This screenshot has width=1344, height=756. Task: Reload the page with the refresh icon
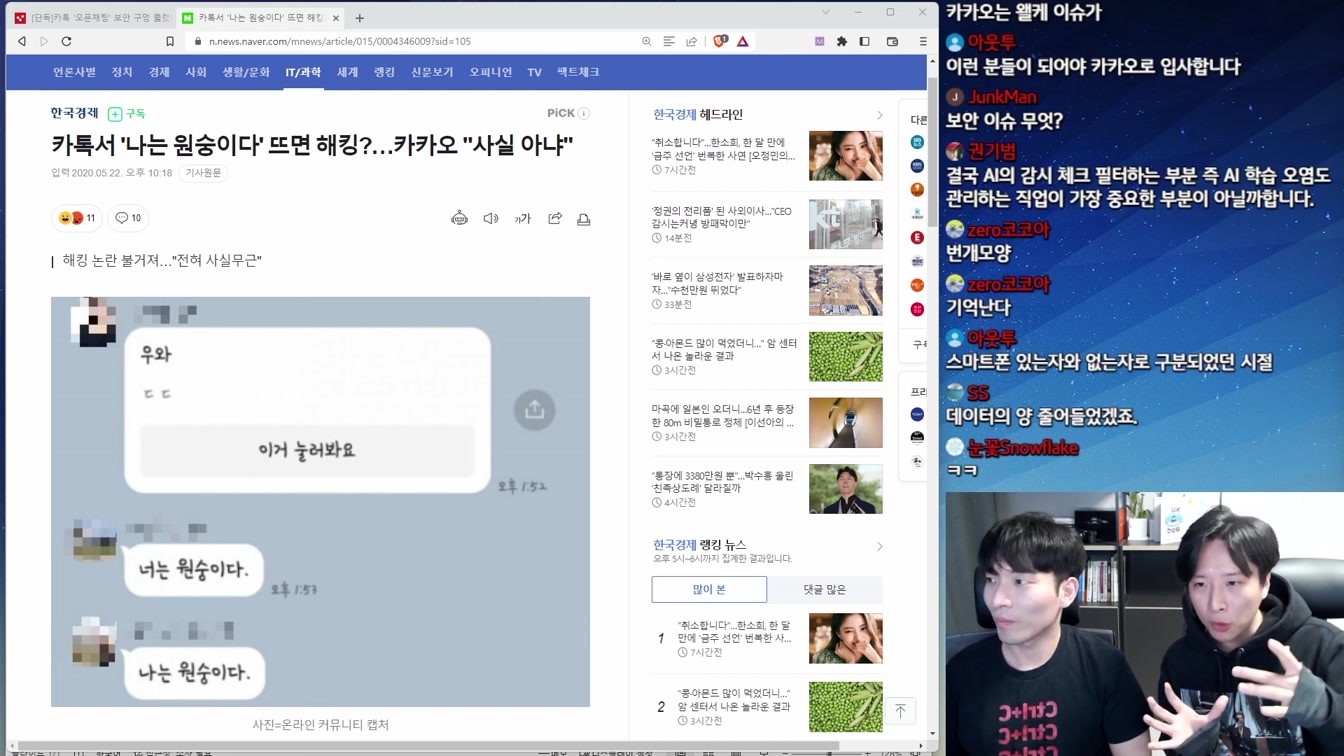[67, 42]
